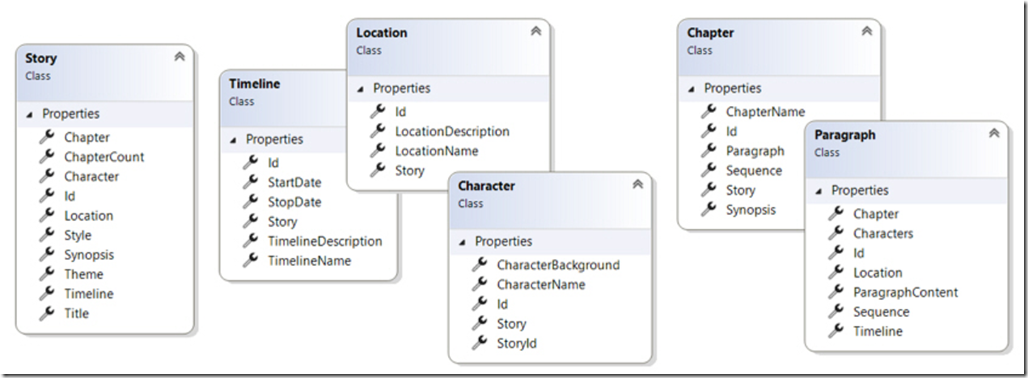
Task: Click wrench icon beside ChapterCount in Story
Action: 47,156
